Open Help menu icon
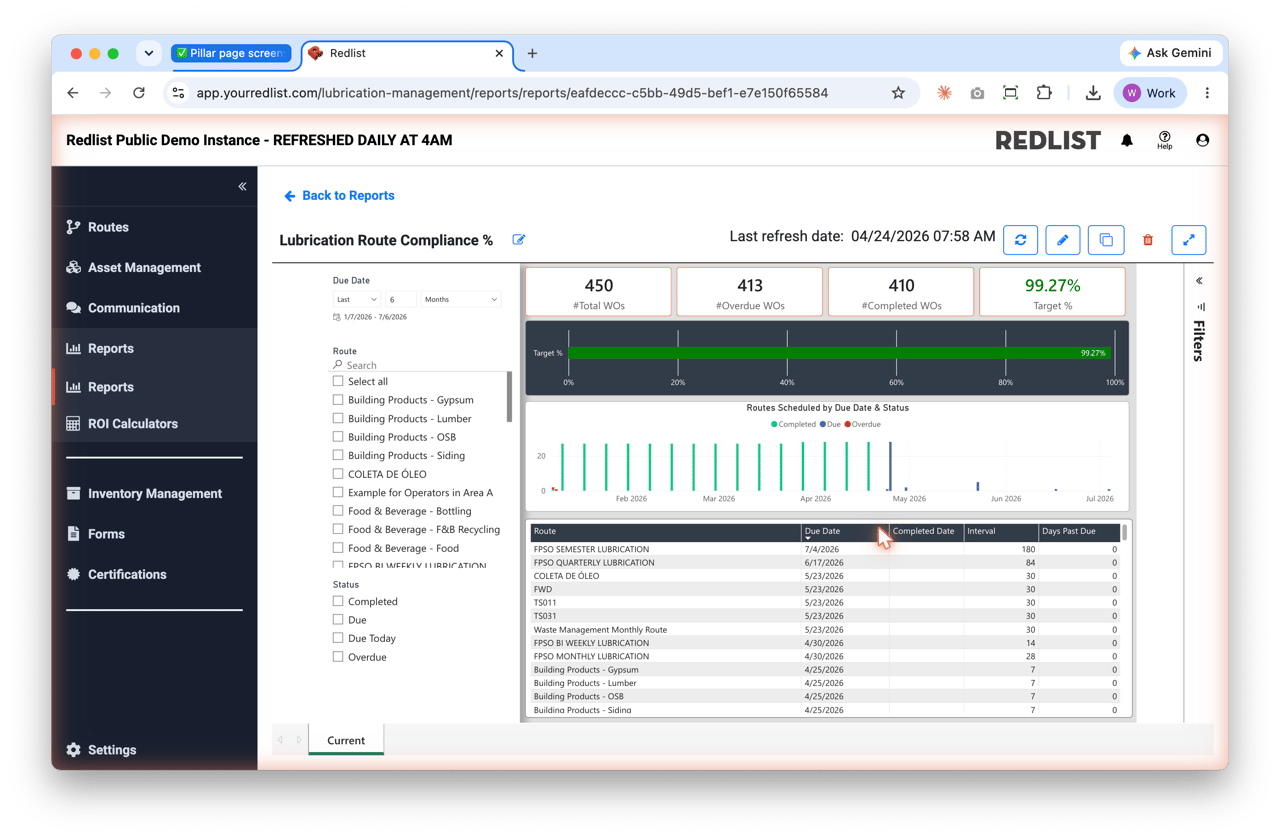 coord(1165,140)
